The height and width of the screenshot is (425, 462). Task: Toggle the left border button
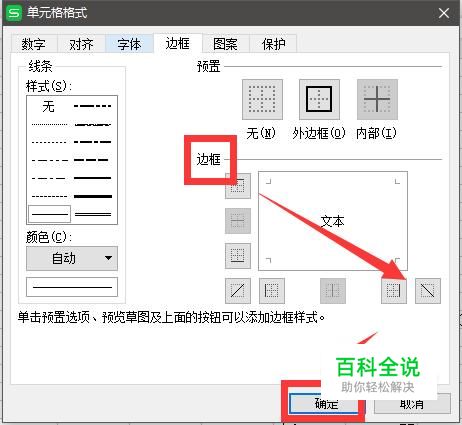click(x=272, y=291)
